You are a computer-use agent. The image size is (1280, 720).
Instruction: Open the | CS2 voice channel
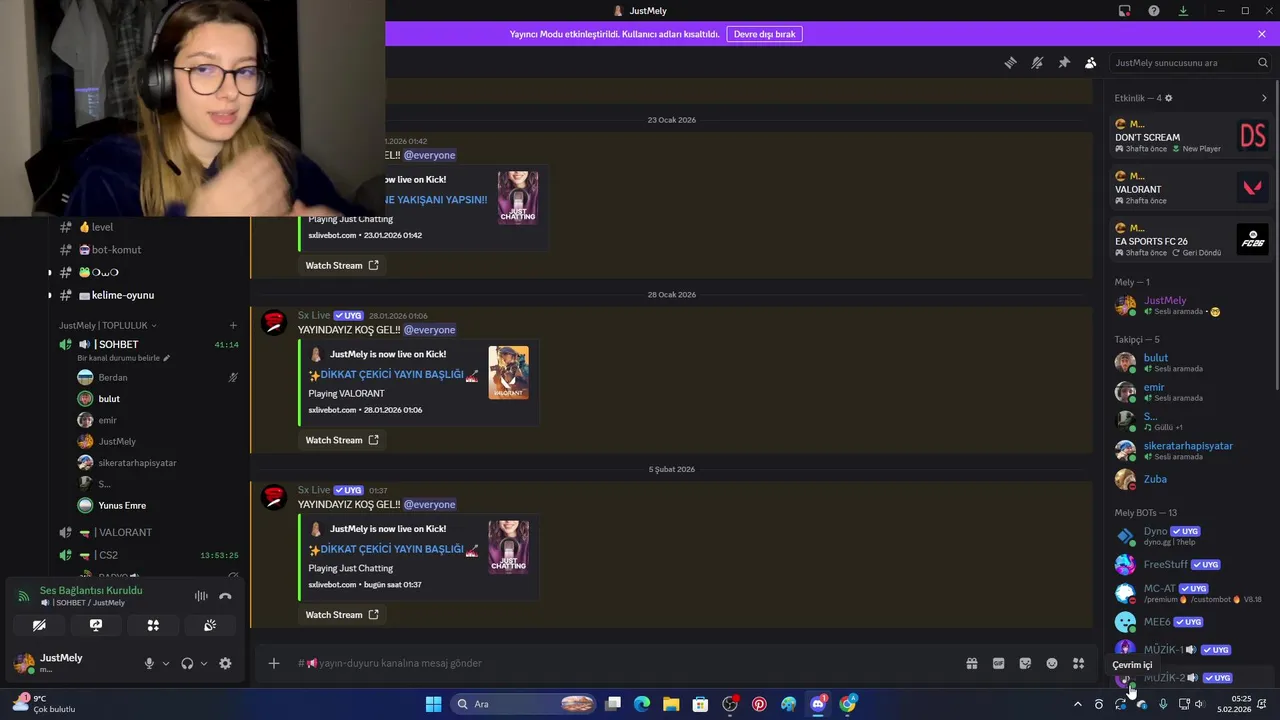150,555
